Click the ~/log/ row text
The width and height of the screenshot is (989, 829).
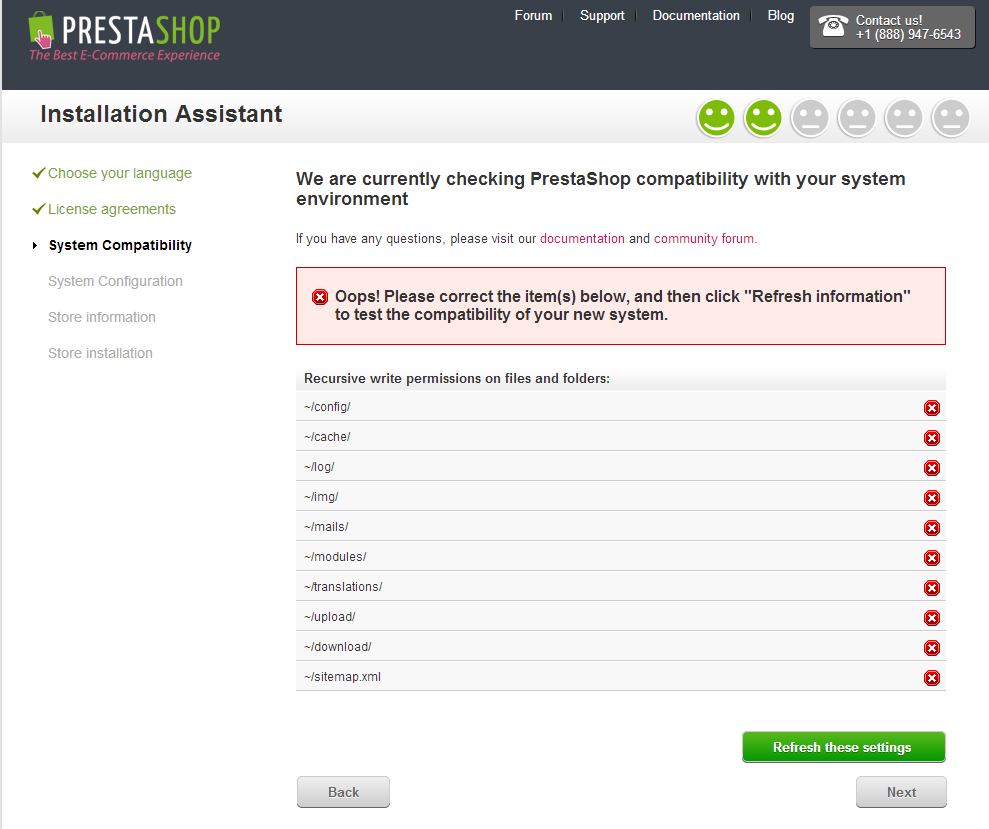319,467
